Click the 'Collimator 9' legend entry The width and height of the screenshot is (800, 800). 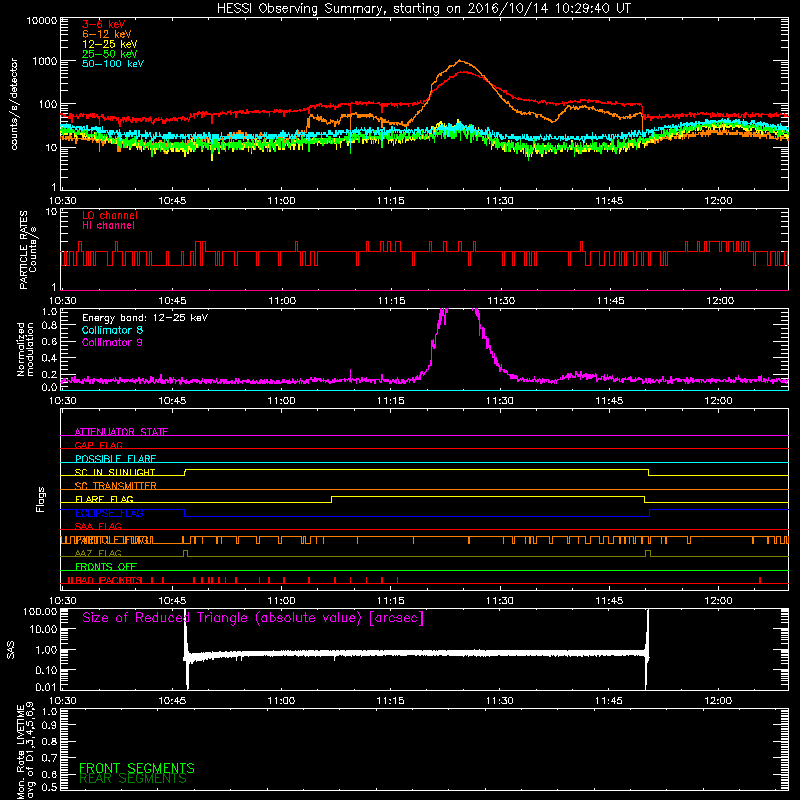(x=112, y=342)
